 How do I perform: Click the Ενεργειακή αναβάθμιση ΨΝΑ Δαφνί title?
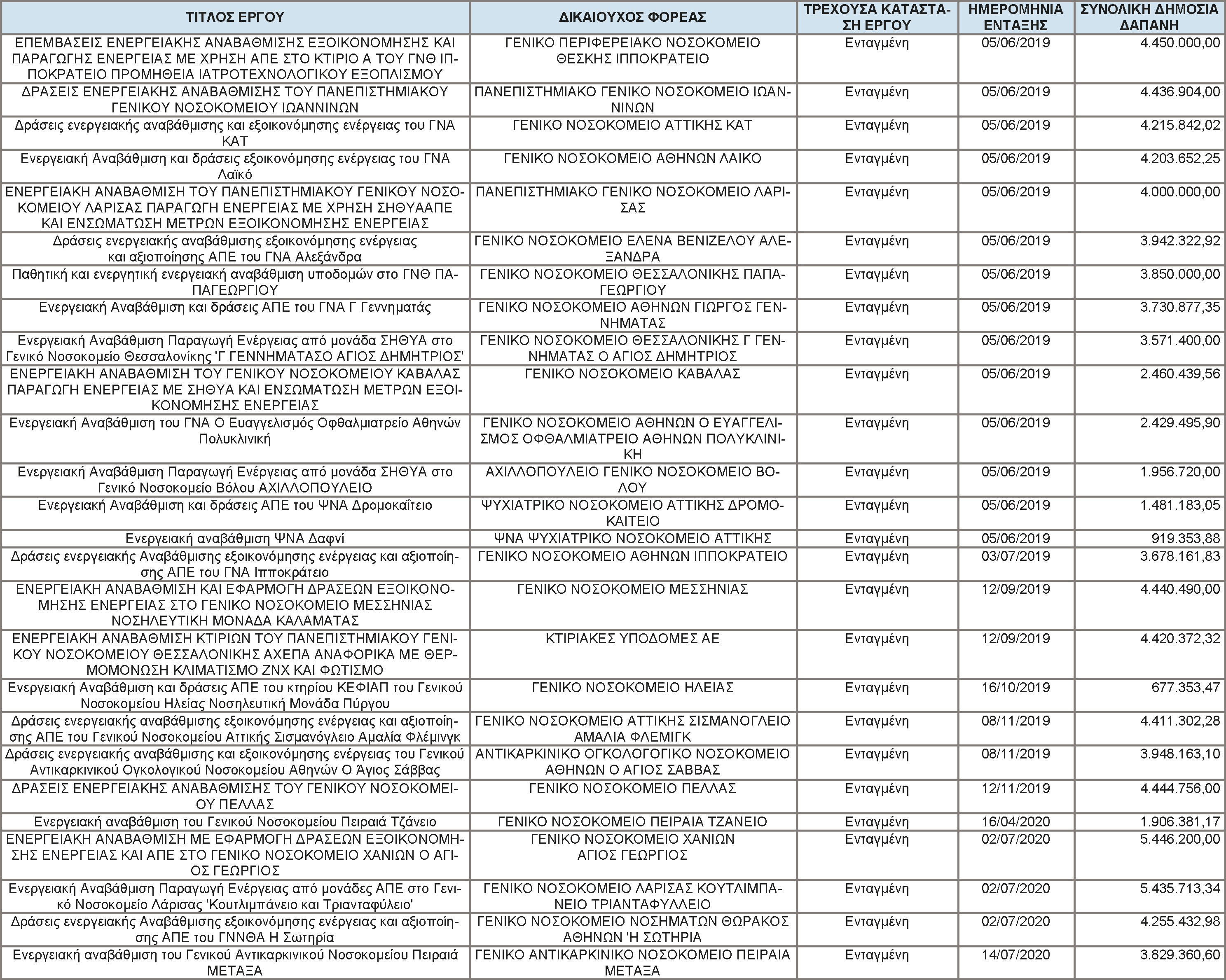coord(235,538)
